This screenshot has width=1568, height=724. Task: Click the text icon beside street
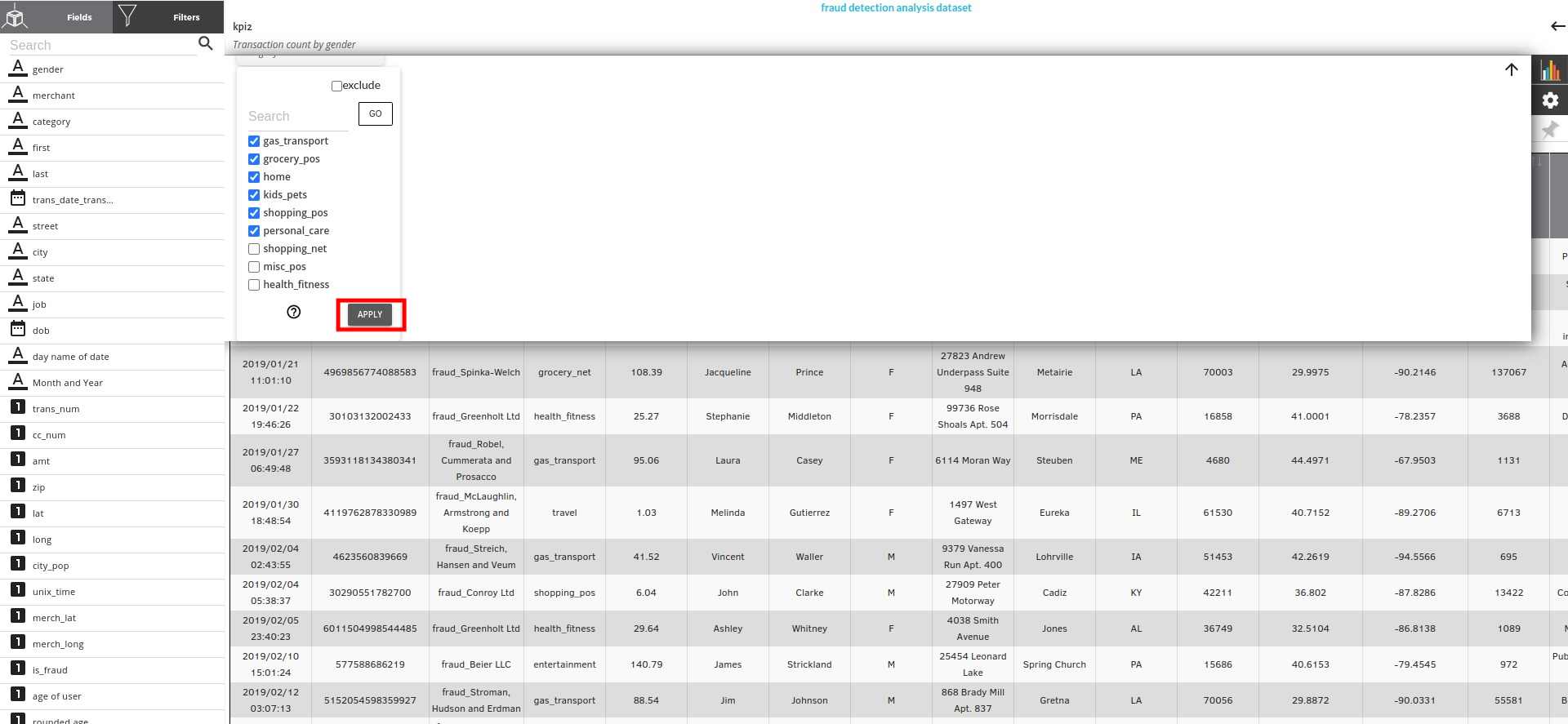point(18,224)
